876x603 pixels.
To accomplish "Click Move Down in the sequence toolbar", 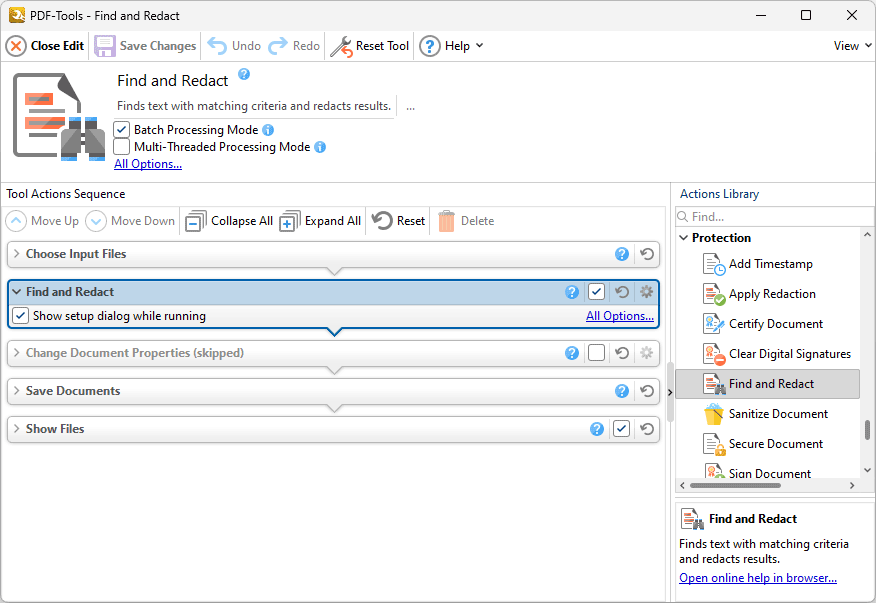I will click(x=130, y=221).
